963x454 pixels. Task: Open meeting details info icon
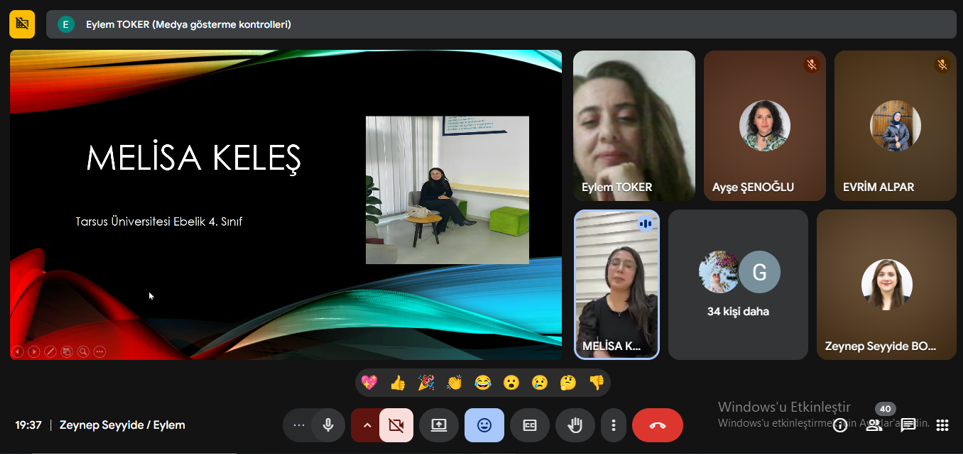pyautogui.click(x=840, y=425)
